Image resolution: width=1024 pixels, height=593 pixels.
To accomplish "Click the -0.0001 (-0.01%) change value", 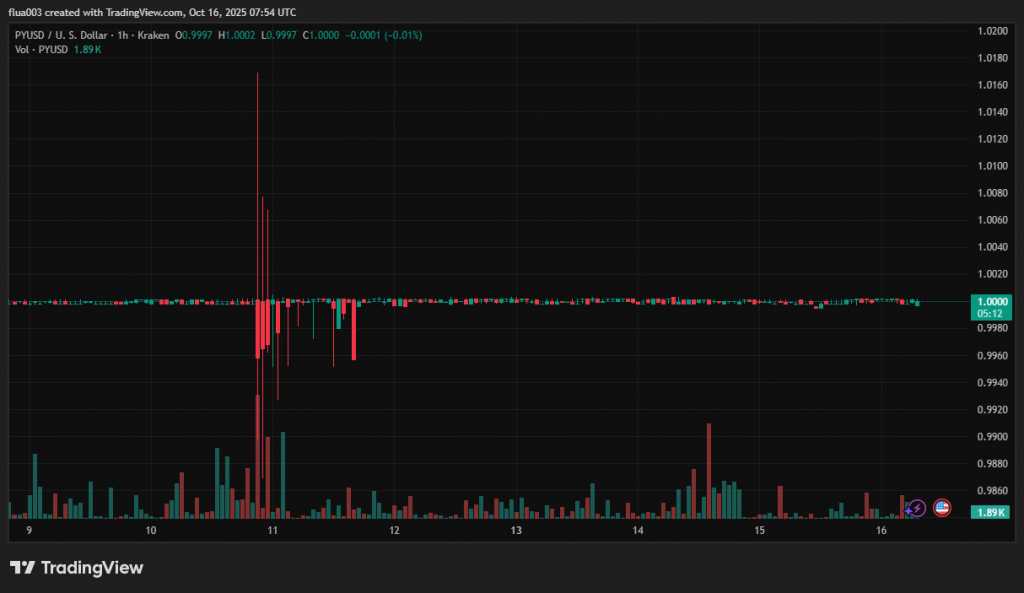I will click(x=383, y=35).
